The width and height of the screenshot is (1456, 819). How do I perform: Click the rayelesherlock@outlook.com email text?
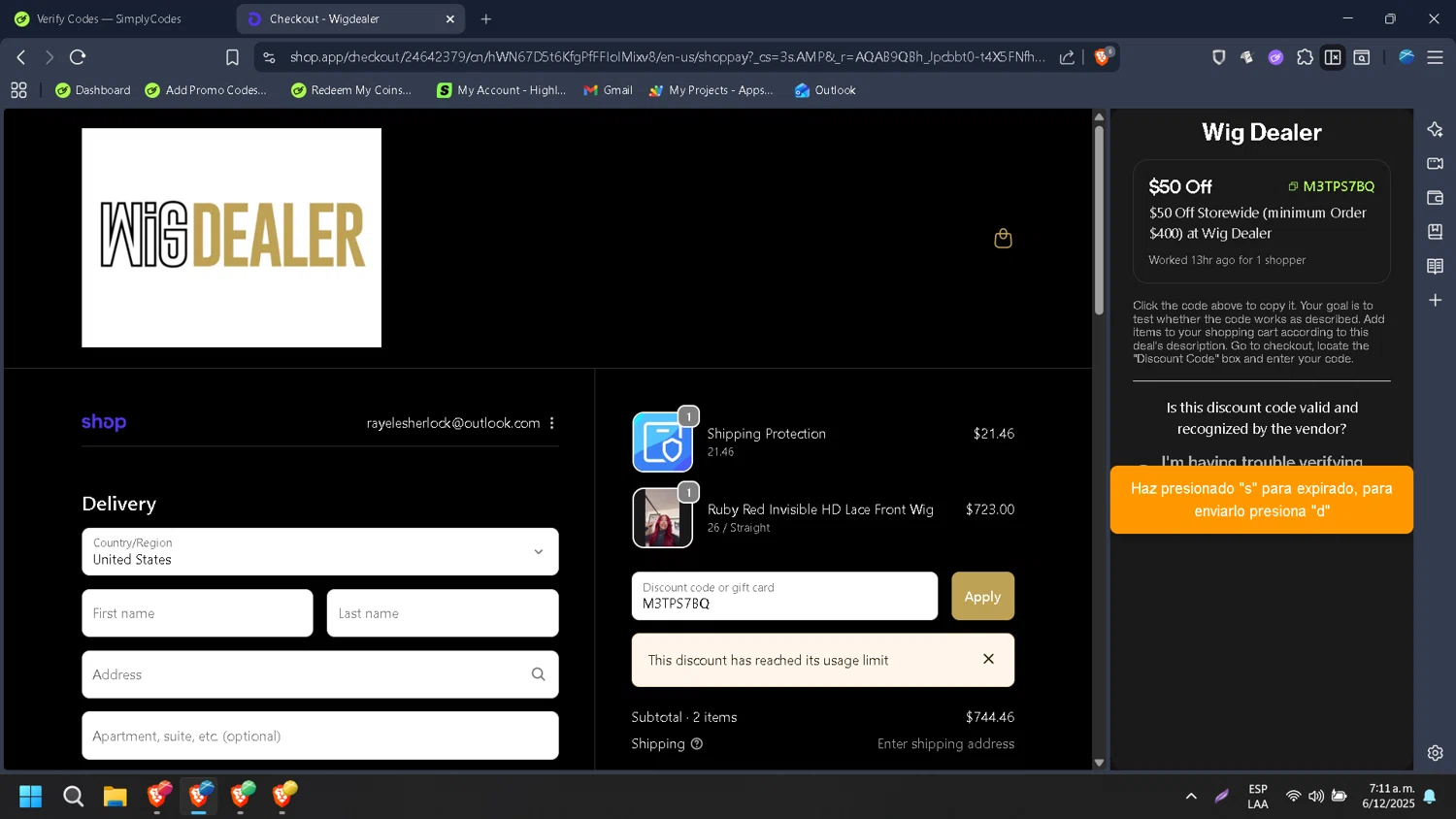(453, 423)
